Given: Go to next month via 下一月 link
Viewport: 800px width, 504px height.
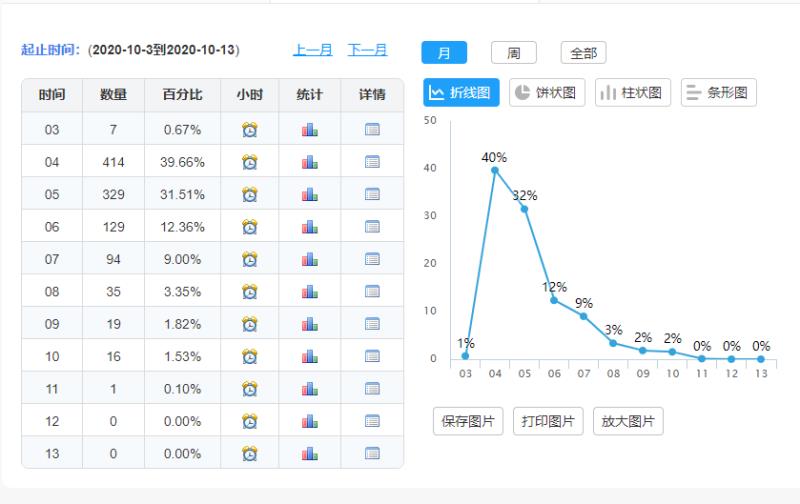Looking at the screenshot, I should pos(368,50).
